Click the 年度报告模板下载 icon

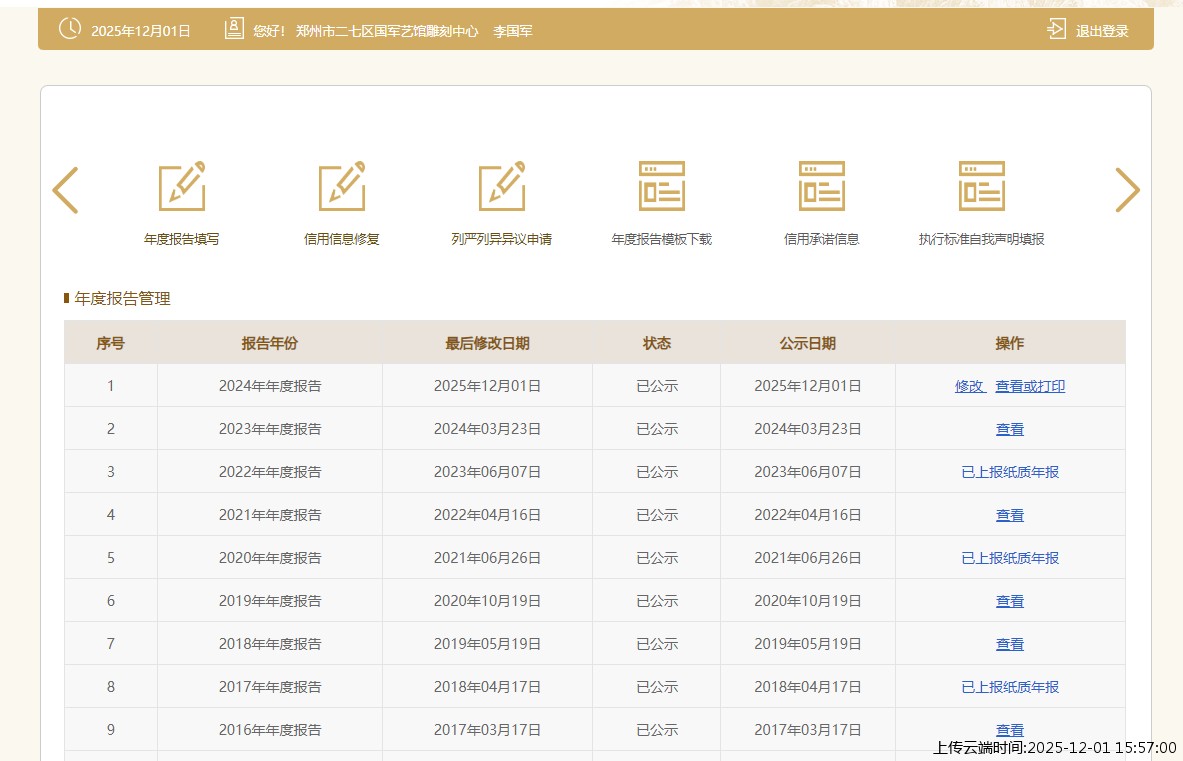(x=662, y=186)
